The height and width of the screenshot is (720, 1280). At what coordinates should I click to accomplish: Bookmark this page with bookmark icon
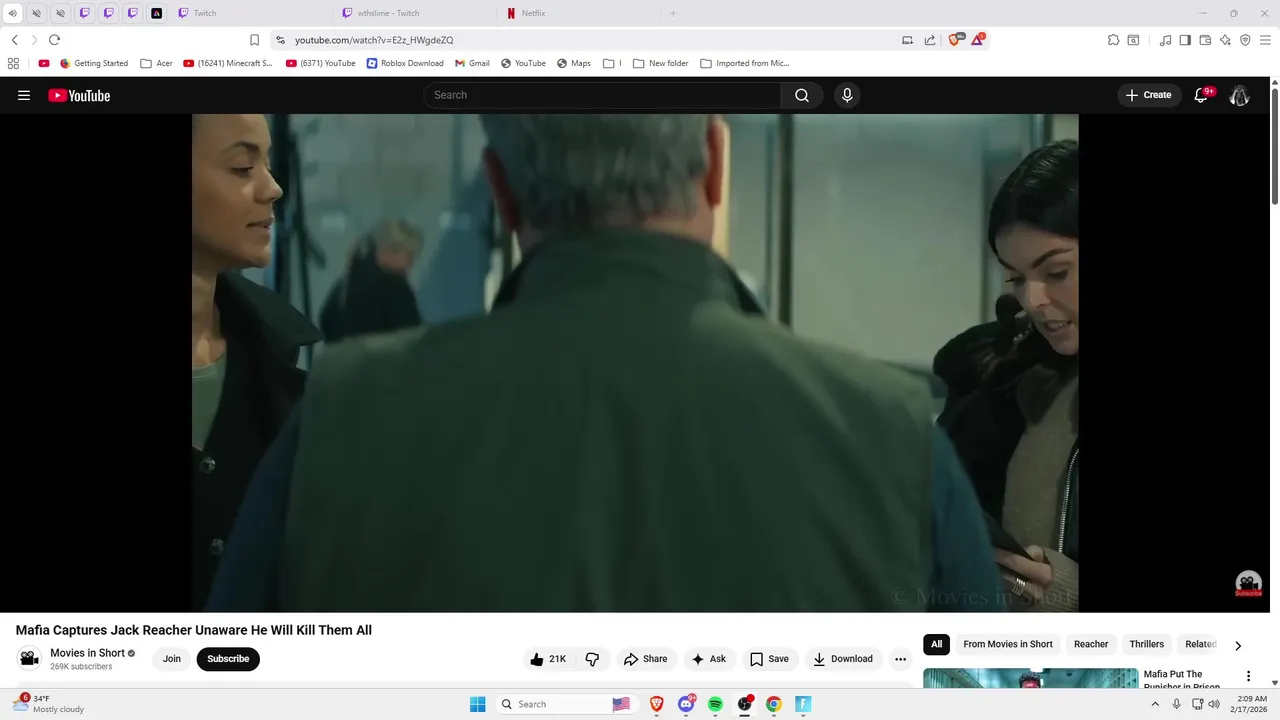254,40
